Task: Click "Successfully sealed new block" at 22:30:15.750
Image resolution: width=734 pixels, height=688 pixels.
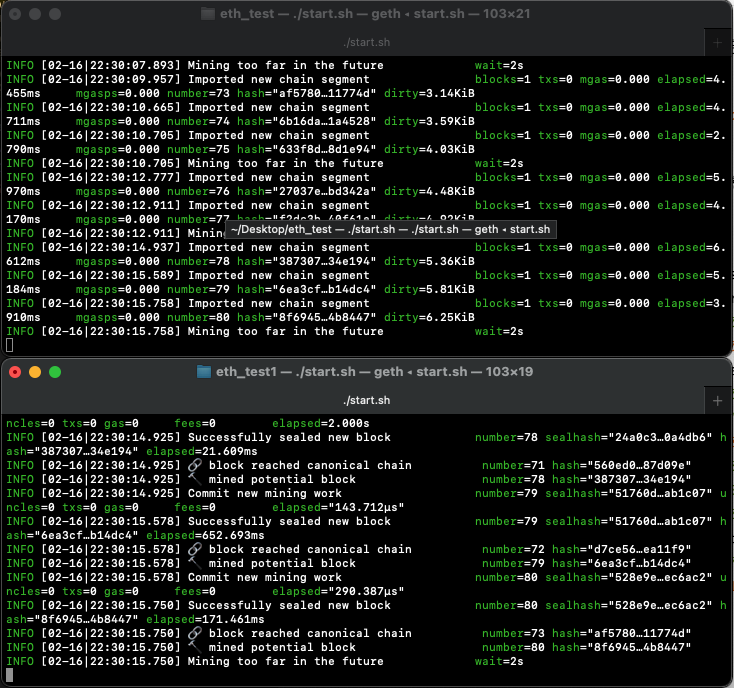Action: point(289,606)
